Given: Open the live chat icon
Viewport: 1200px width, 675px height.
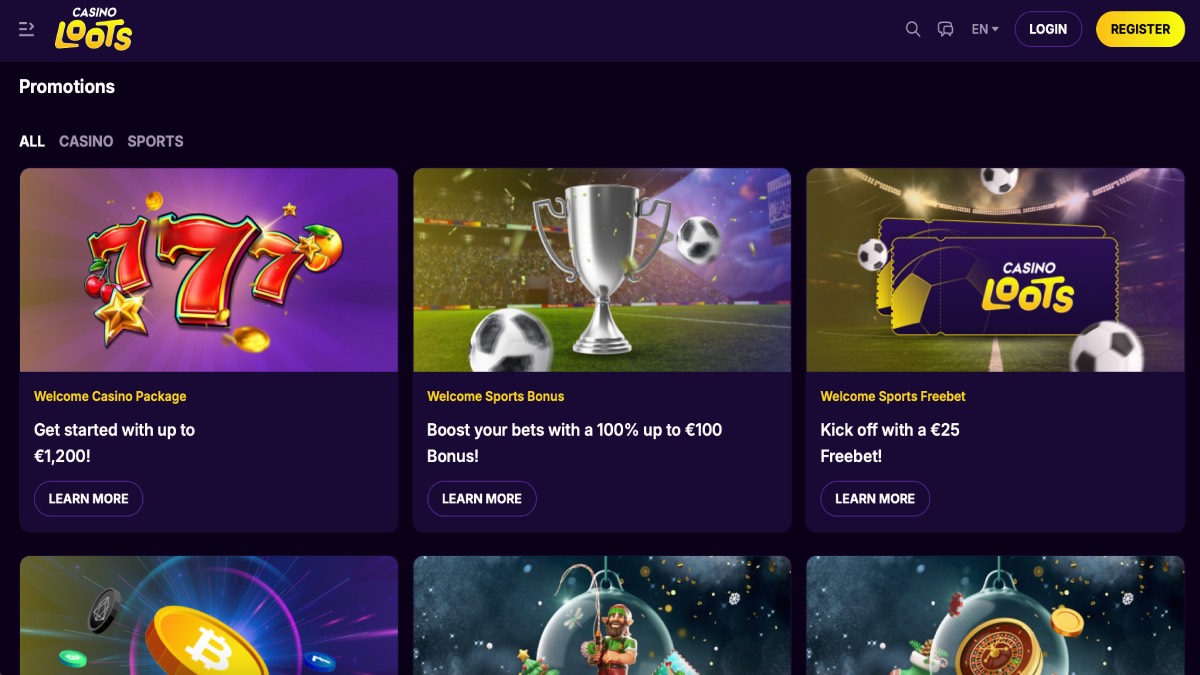Looking at the screenshot, I should (946, 29).
